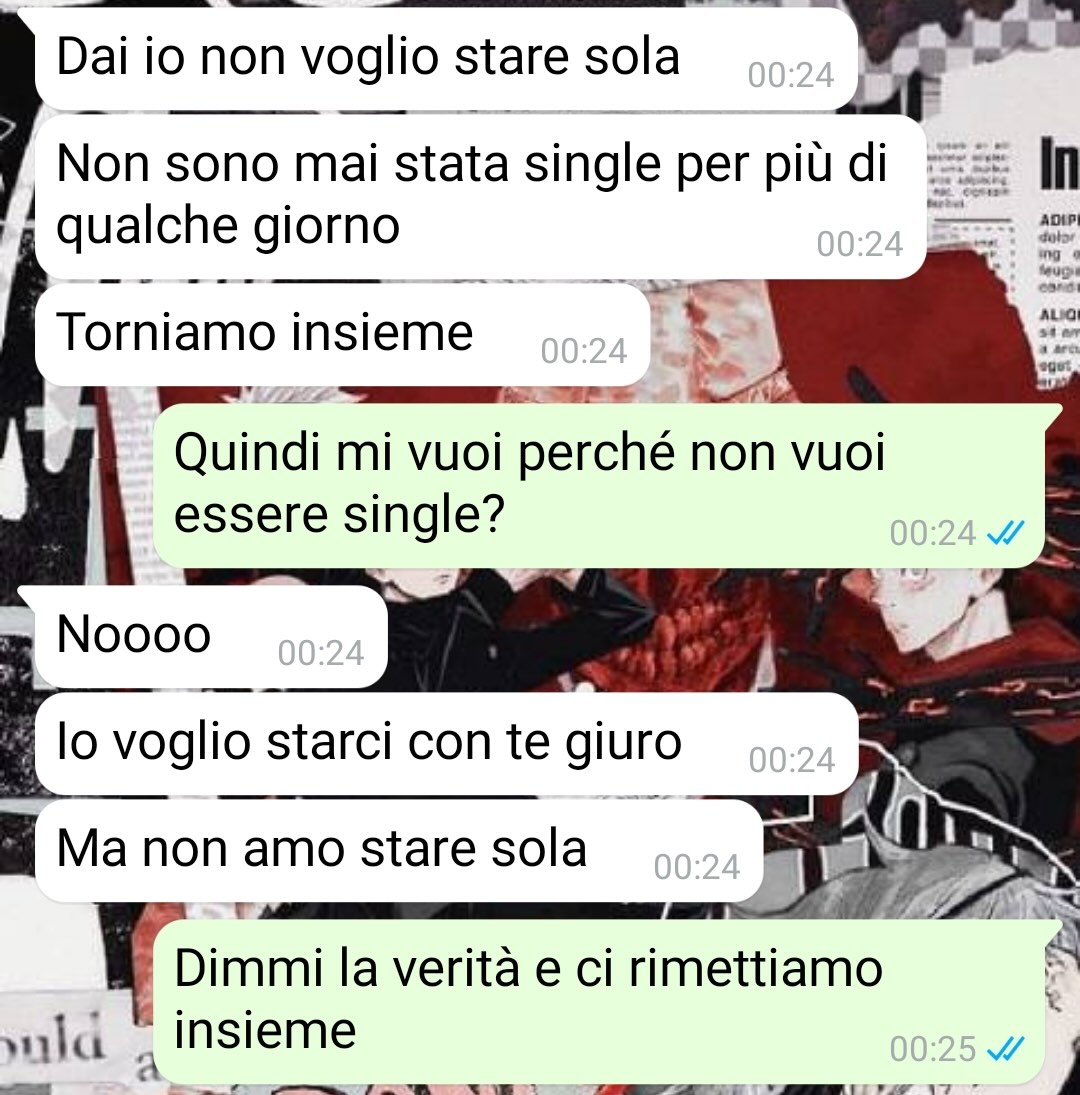Tap the 00:25 timestamp on the last message
1080x1095 pixels.
[x=932, y=1049]
